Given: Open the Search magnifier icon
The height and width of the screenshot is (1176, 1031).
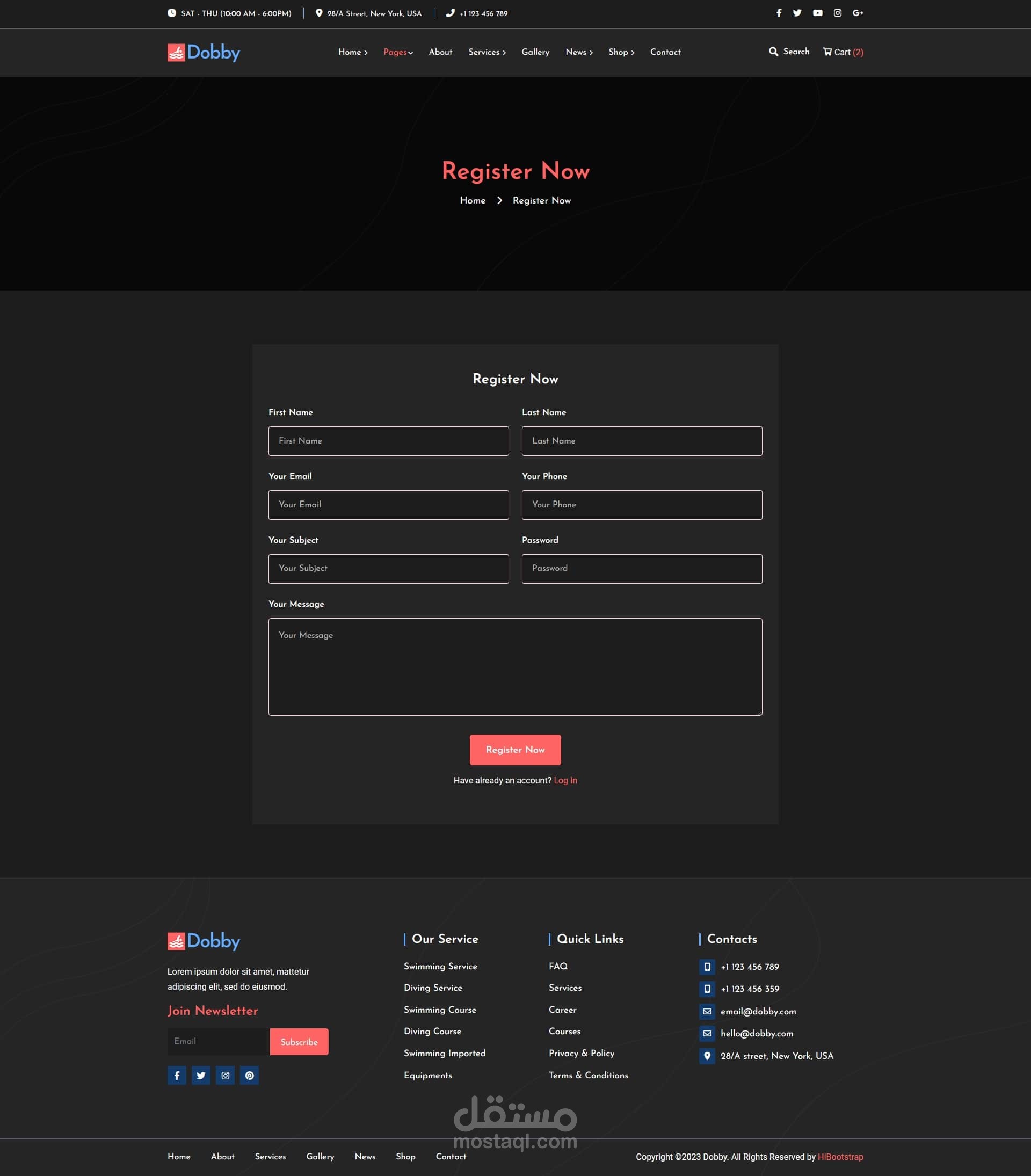Looking at the screenshot, I should 773,52.
